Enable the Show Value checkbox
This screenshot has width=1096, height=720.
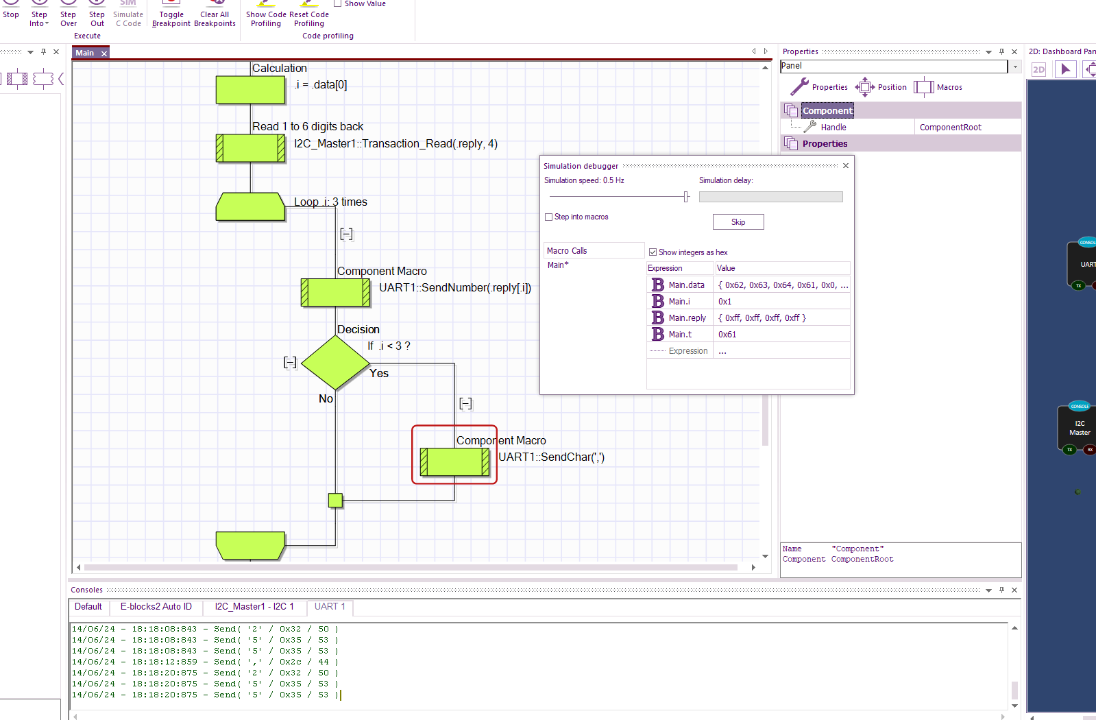coord(338,3)
